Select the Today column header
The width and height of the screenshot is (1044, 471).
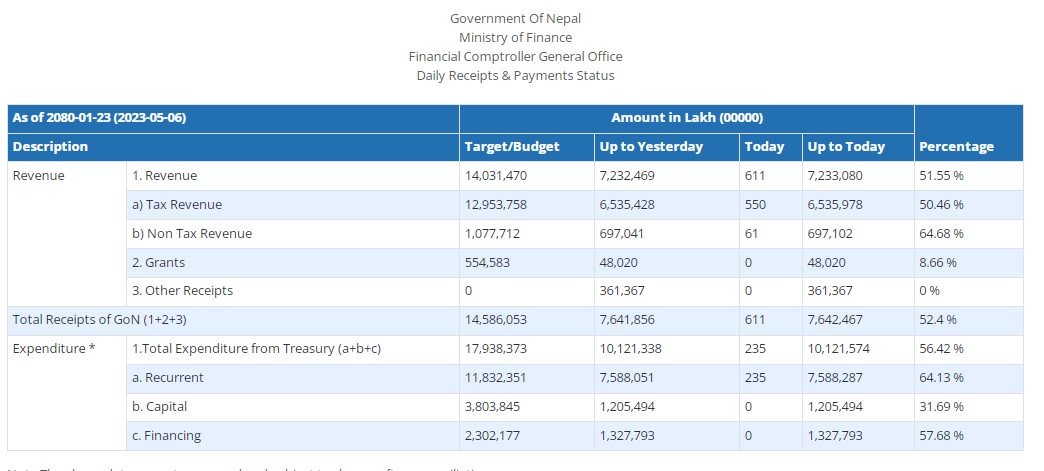click(764, 147)
